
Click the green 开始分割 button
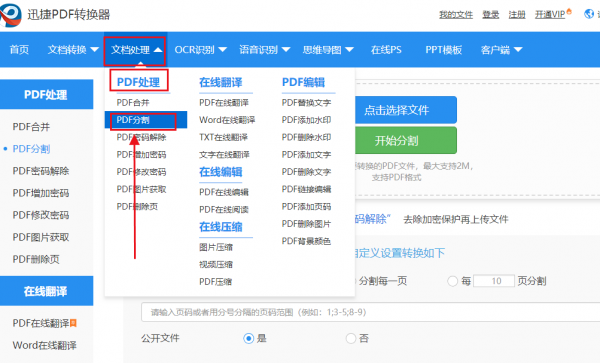click(x=406, y=140)
